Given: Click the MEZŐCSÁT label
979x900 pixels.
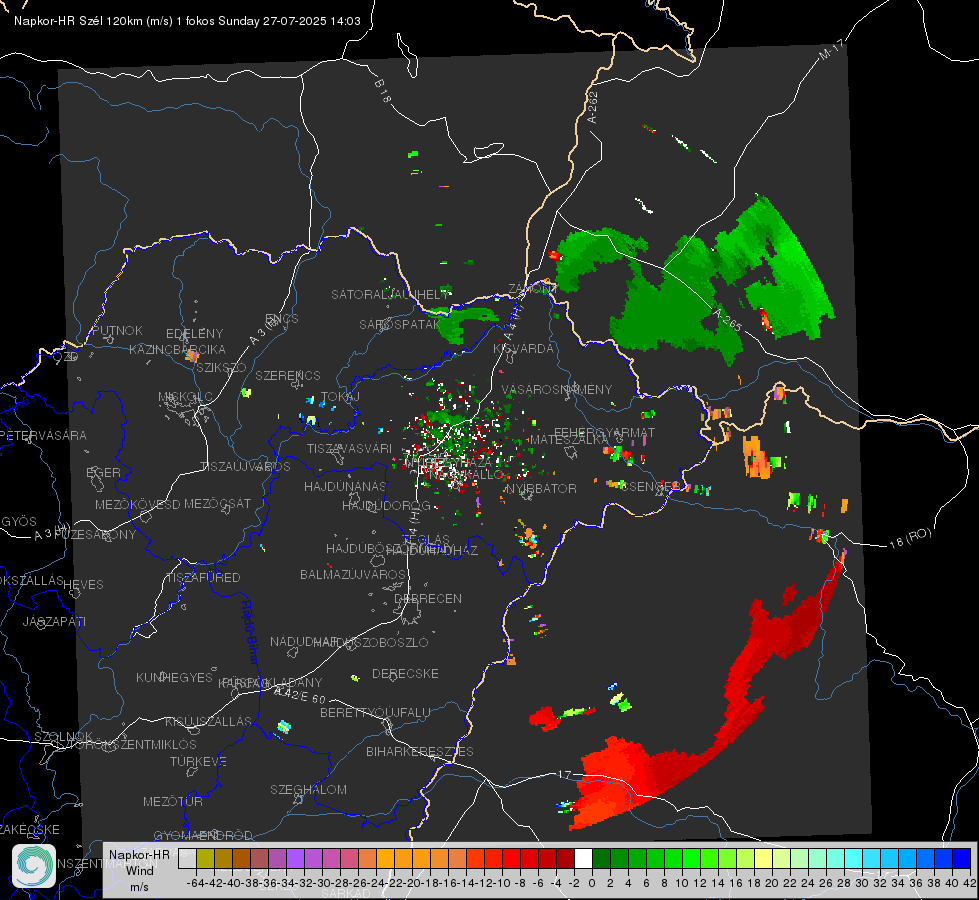Looking at the screenshot, I should click(217, 503).
